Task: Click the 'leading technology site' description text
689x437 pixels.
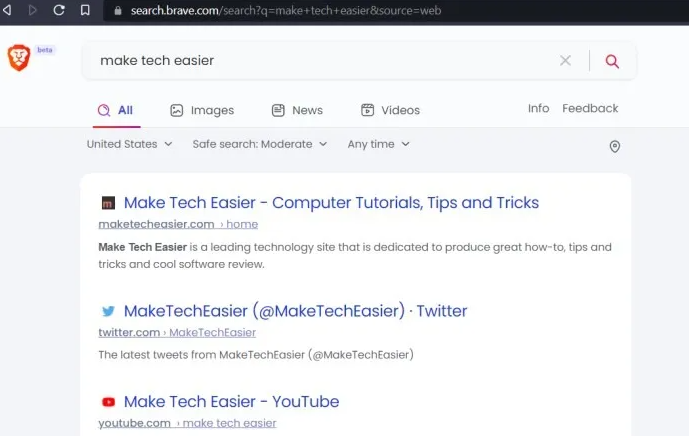Action: (x=355, y=256)
